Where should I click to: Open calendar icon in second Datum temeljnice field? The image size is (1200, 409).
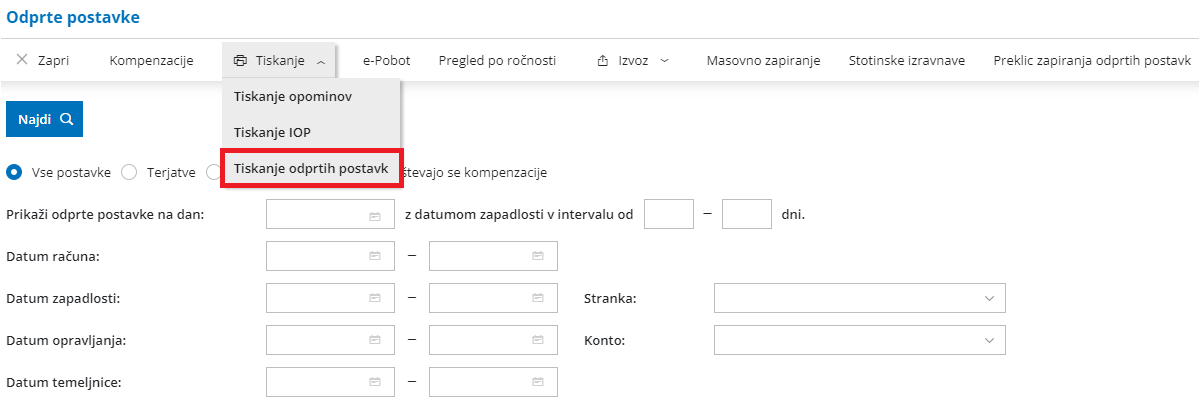tap(537, 381)
